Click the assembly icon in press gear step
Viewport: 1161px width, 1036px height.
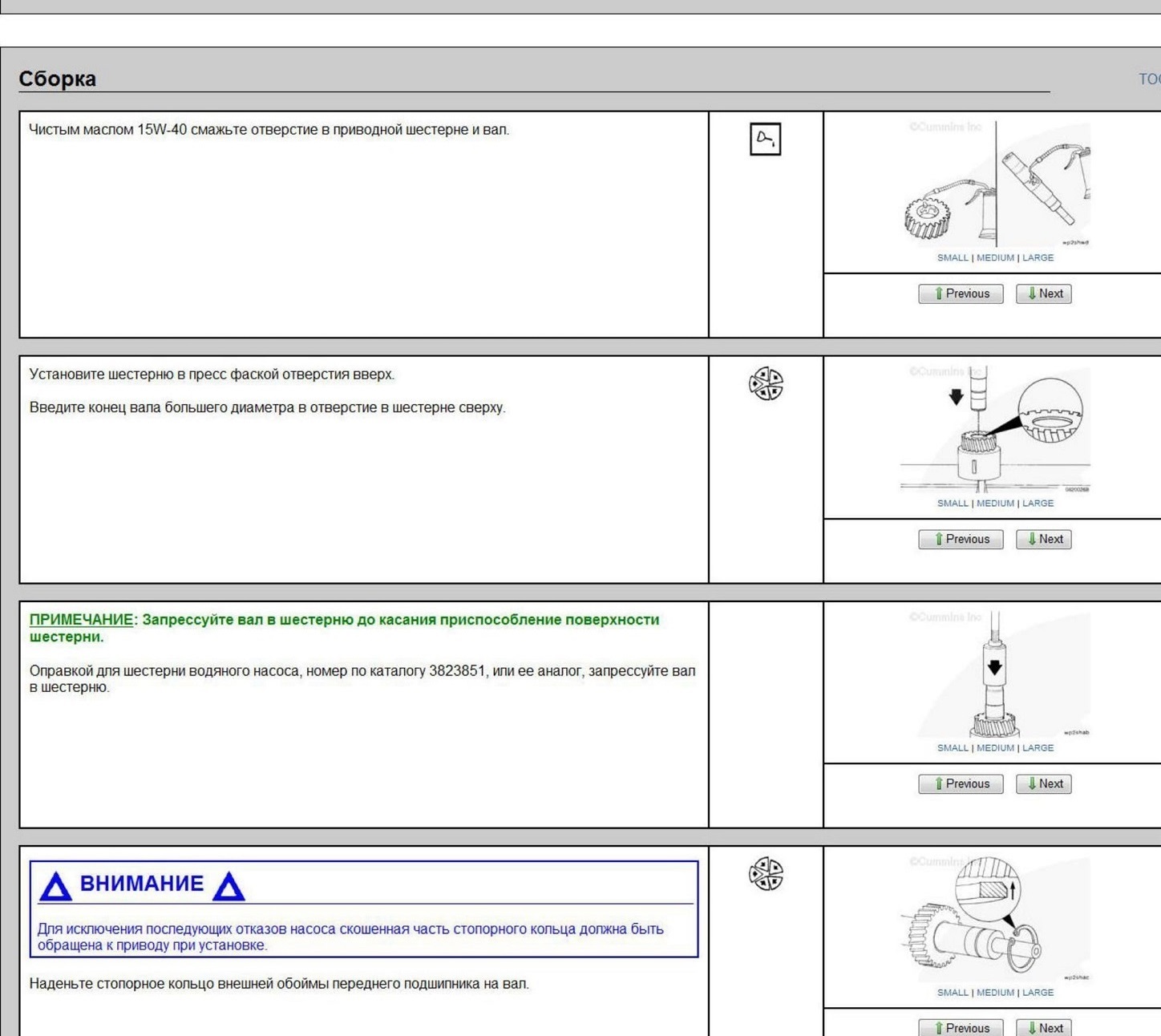[766, 383]
